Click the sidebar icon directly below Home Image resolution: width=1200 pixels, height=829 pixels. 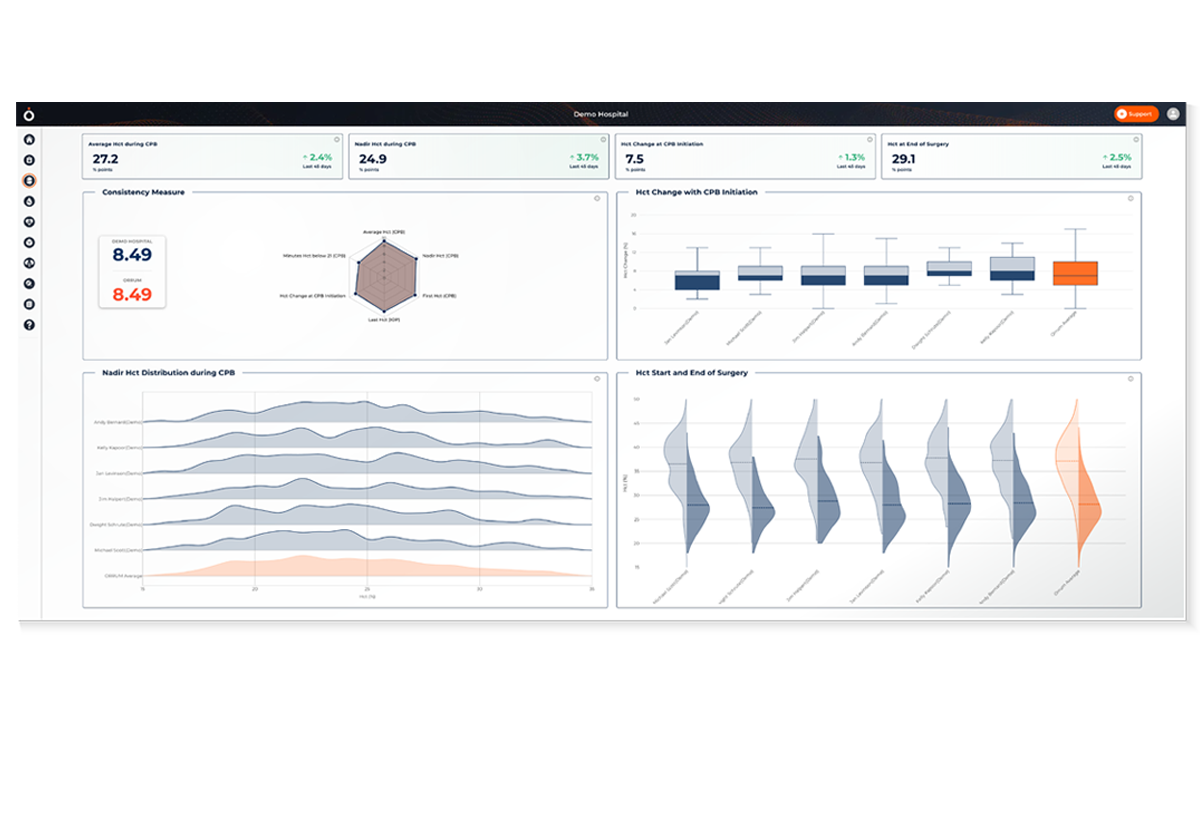tap(30, 160)
